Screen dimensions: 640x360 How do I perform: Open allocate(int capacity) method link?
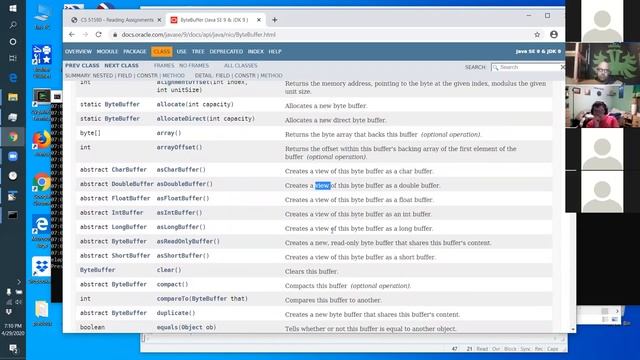pyautogui.click(x=195, y=104)
